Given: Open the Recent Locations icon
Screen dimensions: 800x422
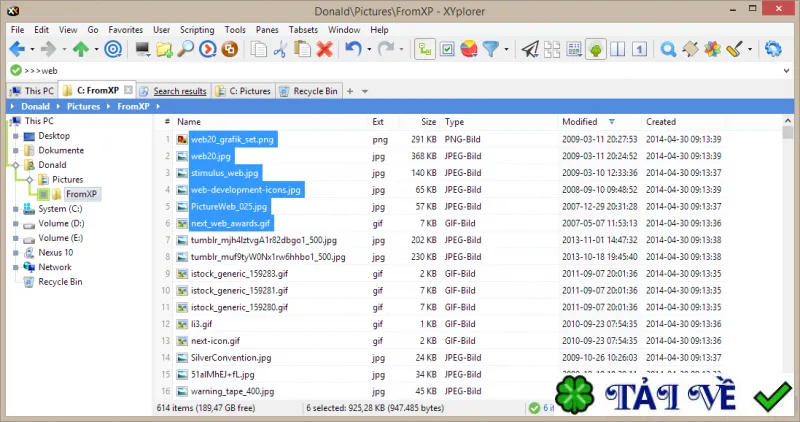Looking at the screenshot, I should click(164, 49).
